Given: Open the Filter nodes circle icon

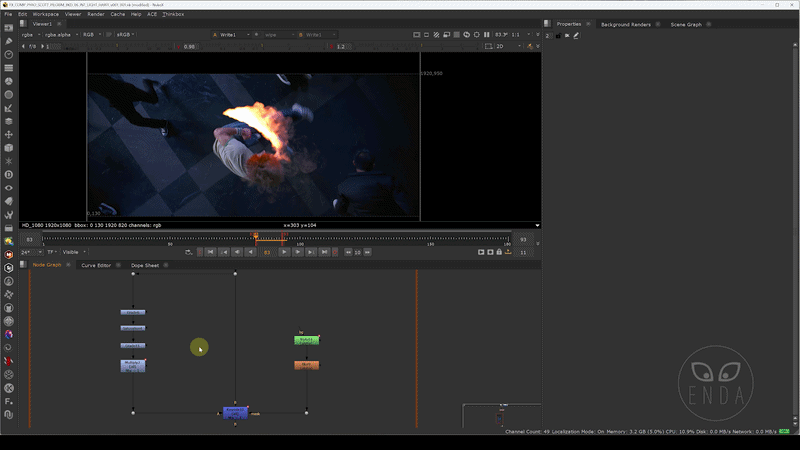Looking at the screenshot, I should click(x=9, y=94).
